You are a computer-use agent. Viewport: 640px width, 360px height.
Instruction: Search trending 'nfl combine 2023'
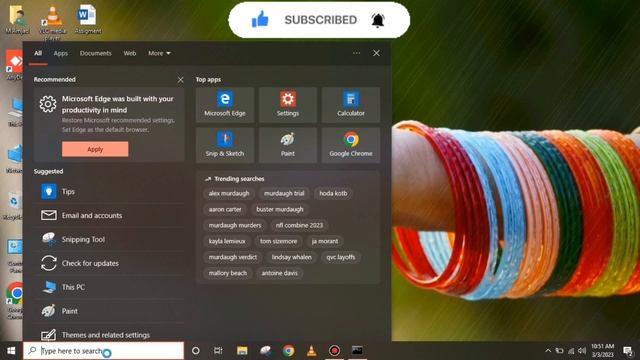(x=299, y=225)
